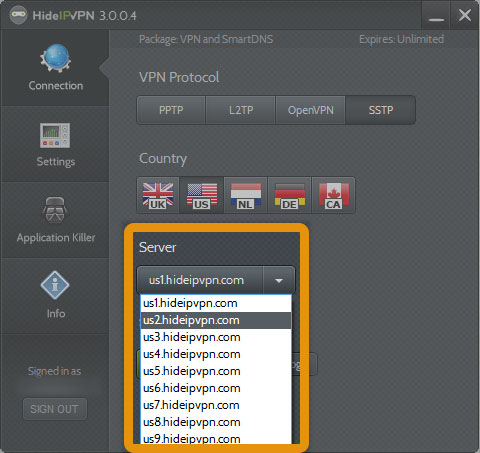
Task: Pick us4.hideipvpn.com from the list
Action: 216,354
